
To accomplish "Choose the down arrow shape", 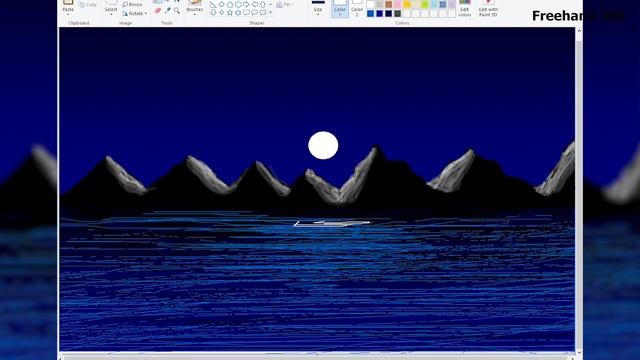I will pyautogui.click(x=213, y=13).
